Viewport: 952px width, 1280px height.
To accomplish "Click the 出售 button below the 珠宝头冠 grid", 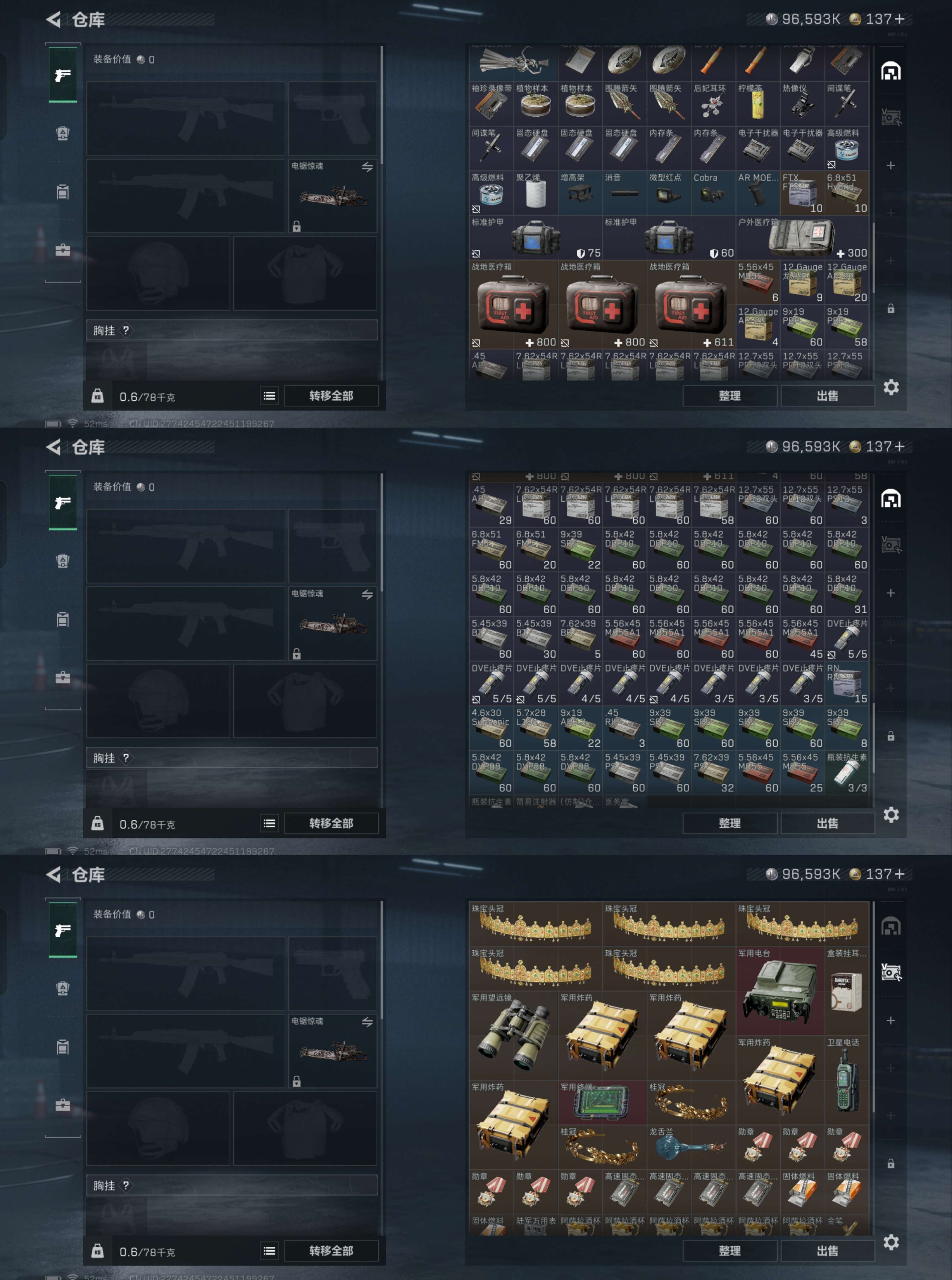I will (x=827, y=1250).
